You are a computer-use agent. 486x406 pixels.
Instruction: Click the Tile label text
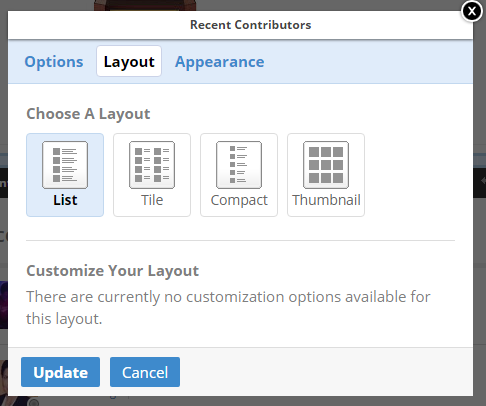152,200
